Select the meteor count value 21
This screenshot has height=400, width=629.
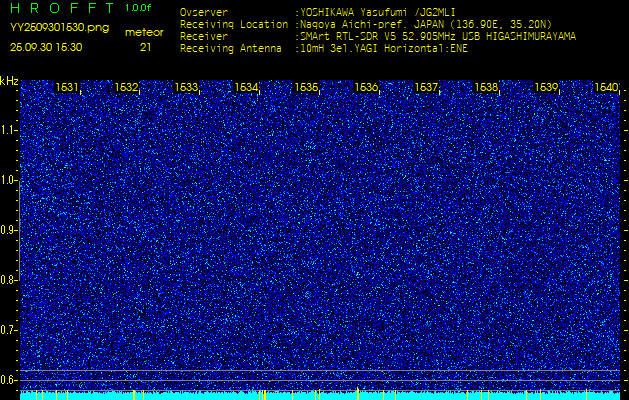pos(145,46)
